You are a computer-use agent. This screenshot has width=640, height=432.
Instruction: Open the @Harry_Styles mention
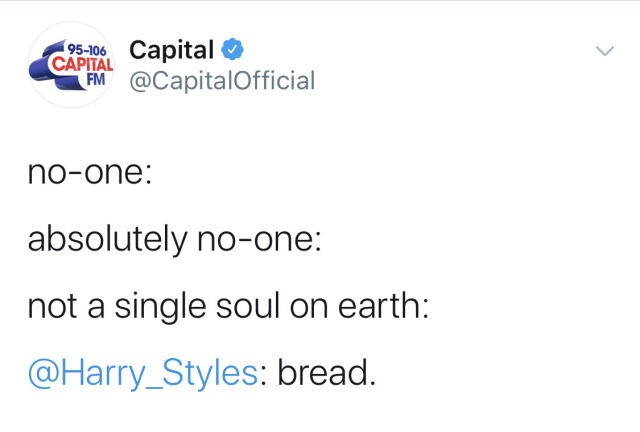(143, 373)
